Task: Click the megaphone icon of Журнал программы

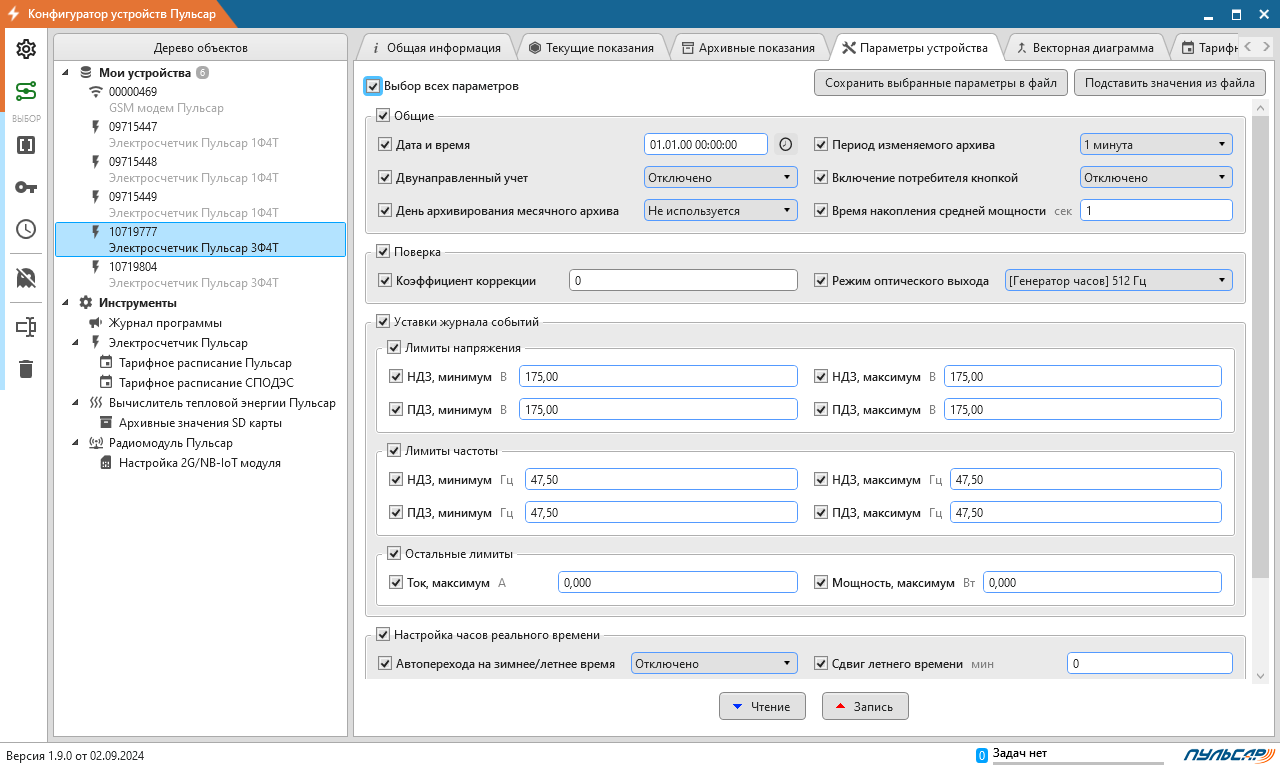Action: pos(96,323)
